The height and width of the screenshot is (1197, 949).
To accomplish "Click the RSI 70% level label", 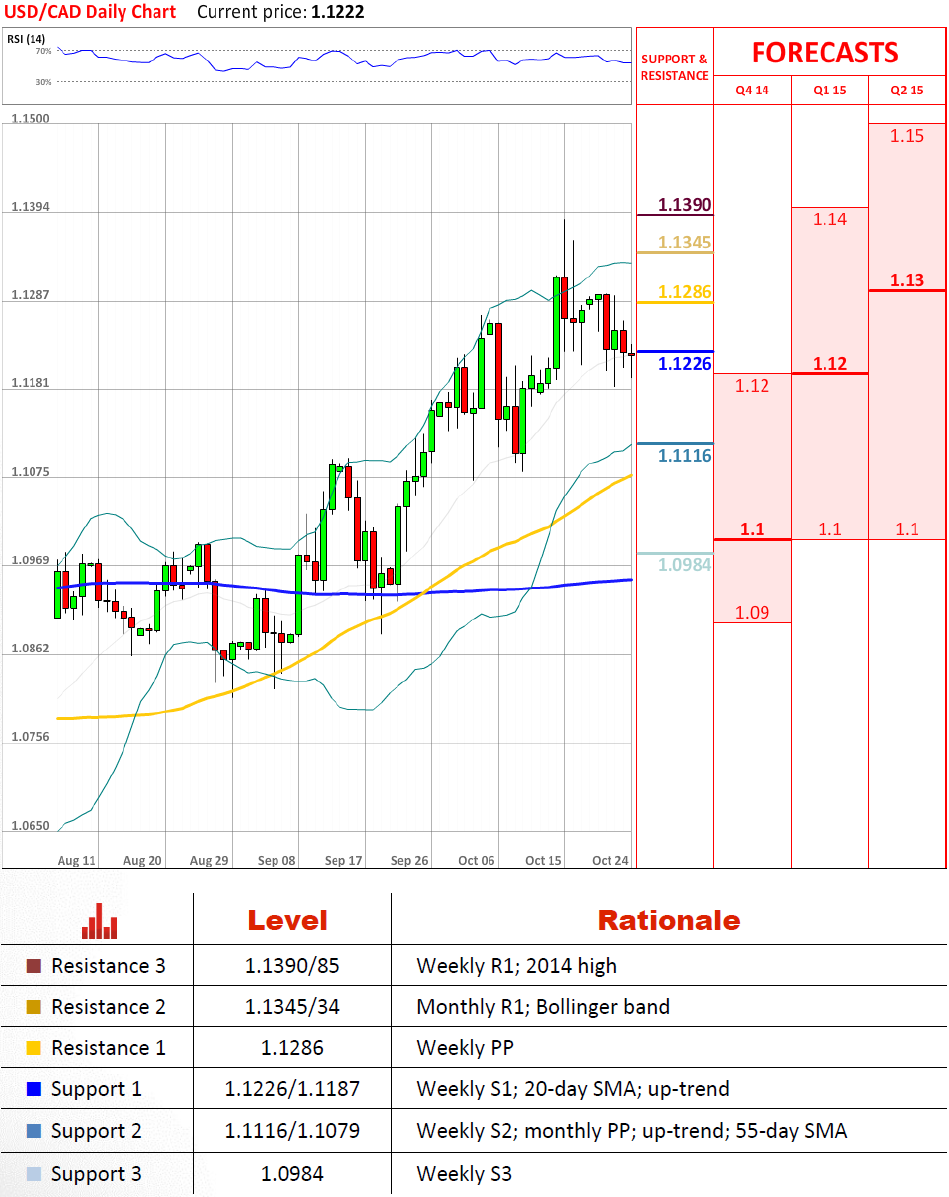I will [x=44, y=51].
